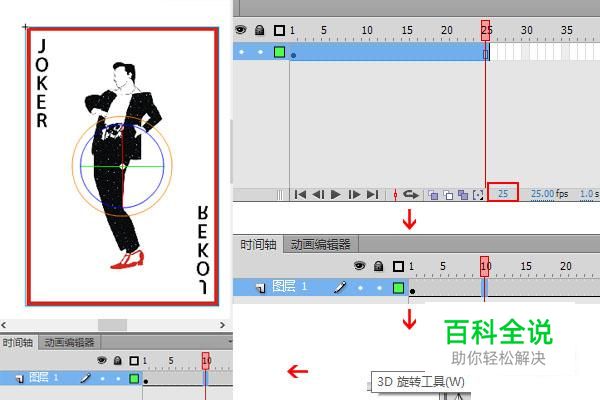Click the lock icon in the top timeline header
Screen dimensions: 600x400
[259, 30]
